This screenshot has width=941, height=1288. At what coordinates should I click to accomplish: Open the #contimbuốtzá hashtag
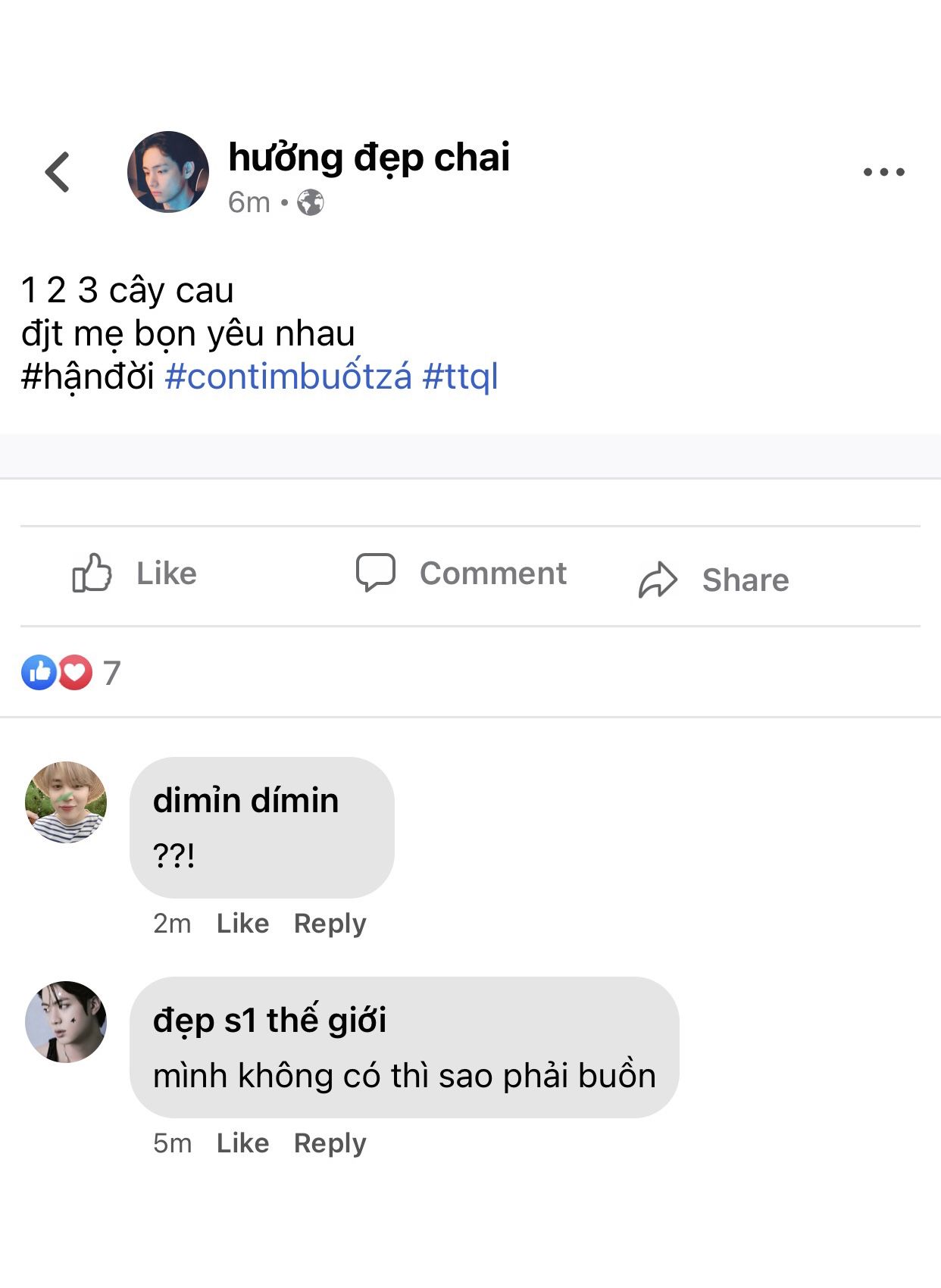[x=288, y=377]
